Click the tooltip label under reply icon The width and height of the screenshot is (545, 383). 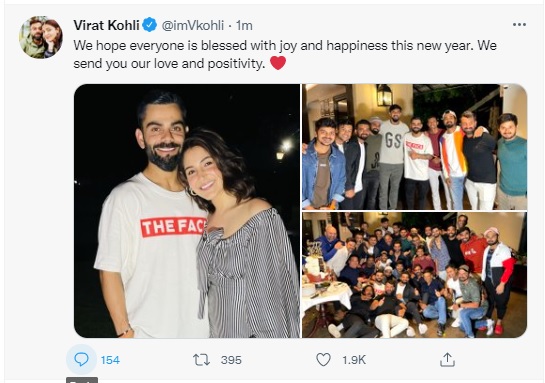click(82, 380)
